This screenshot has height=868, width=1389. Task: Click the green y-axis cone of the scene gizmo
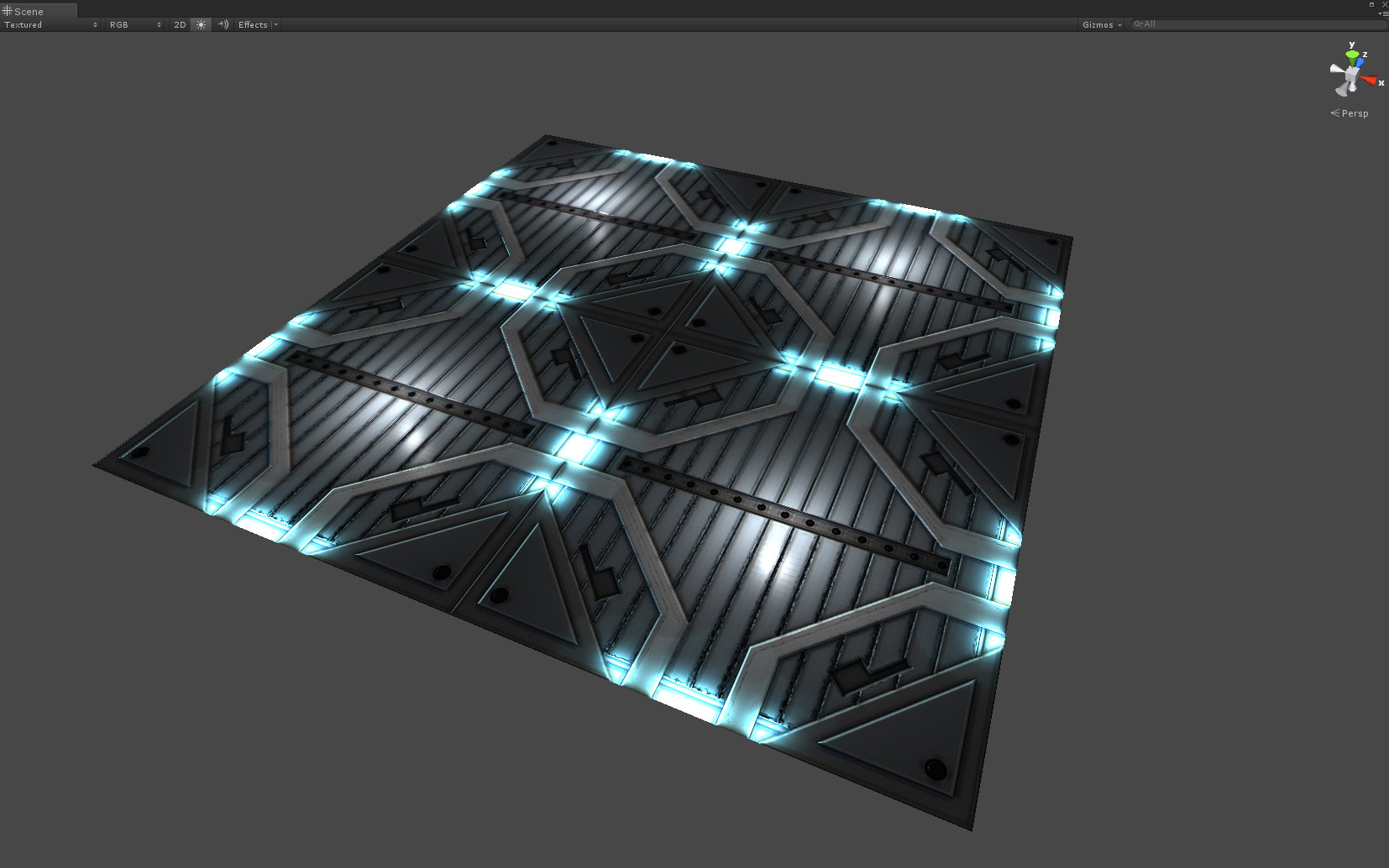1351,54
